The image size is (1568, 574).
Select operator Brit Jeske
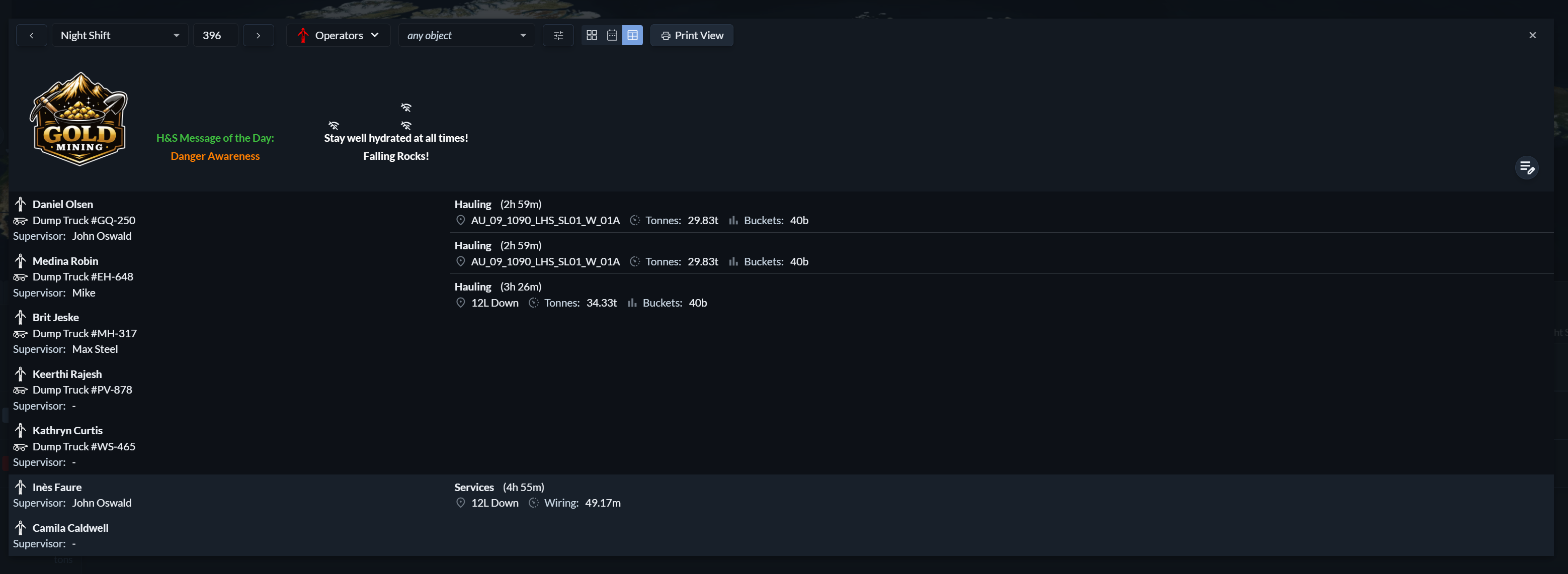pos(55,317)
